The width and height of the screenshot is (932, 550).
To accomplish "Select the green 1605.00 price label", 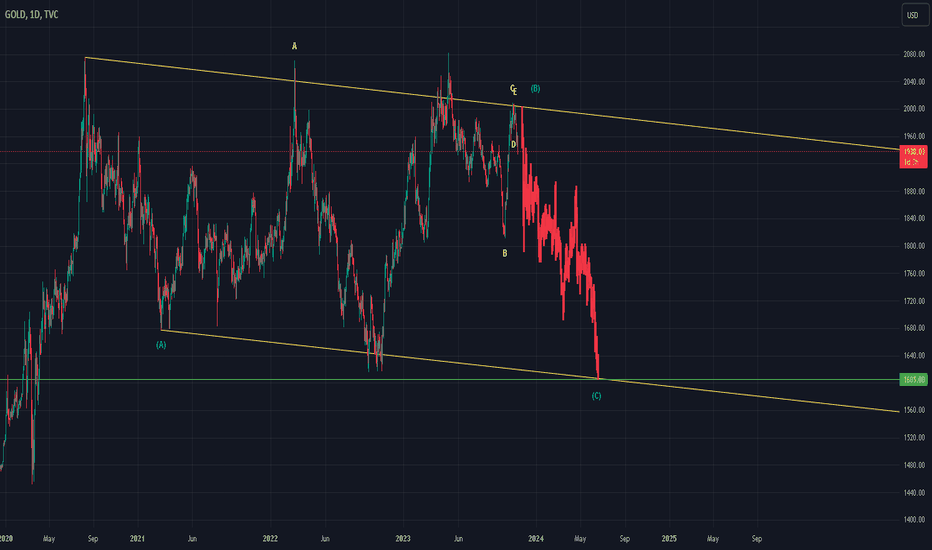I will (x=913, y=379).
